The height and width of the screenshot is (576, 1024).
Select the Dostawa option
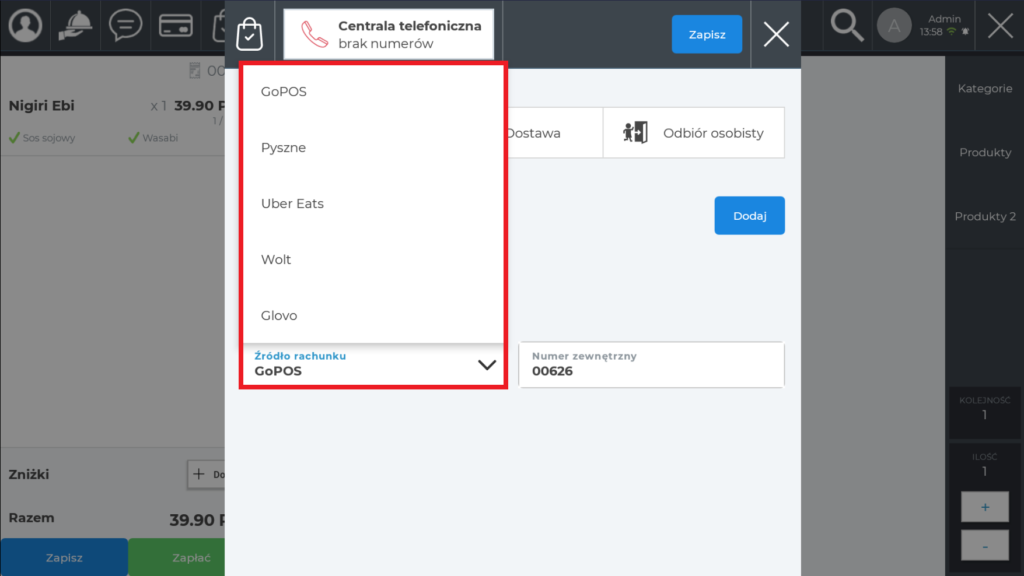554,133
